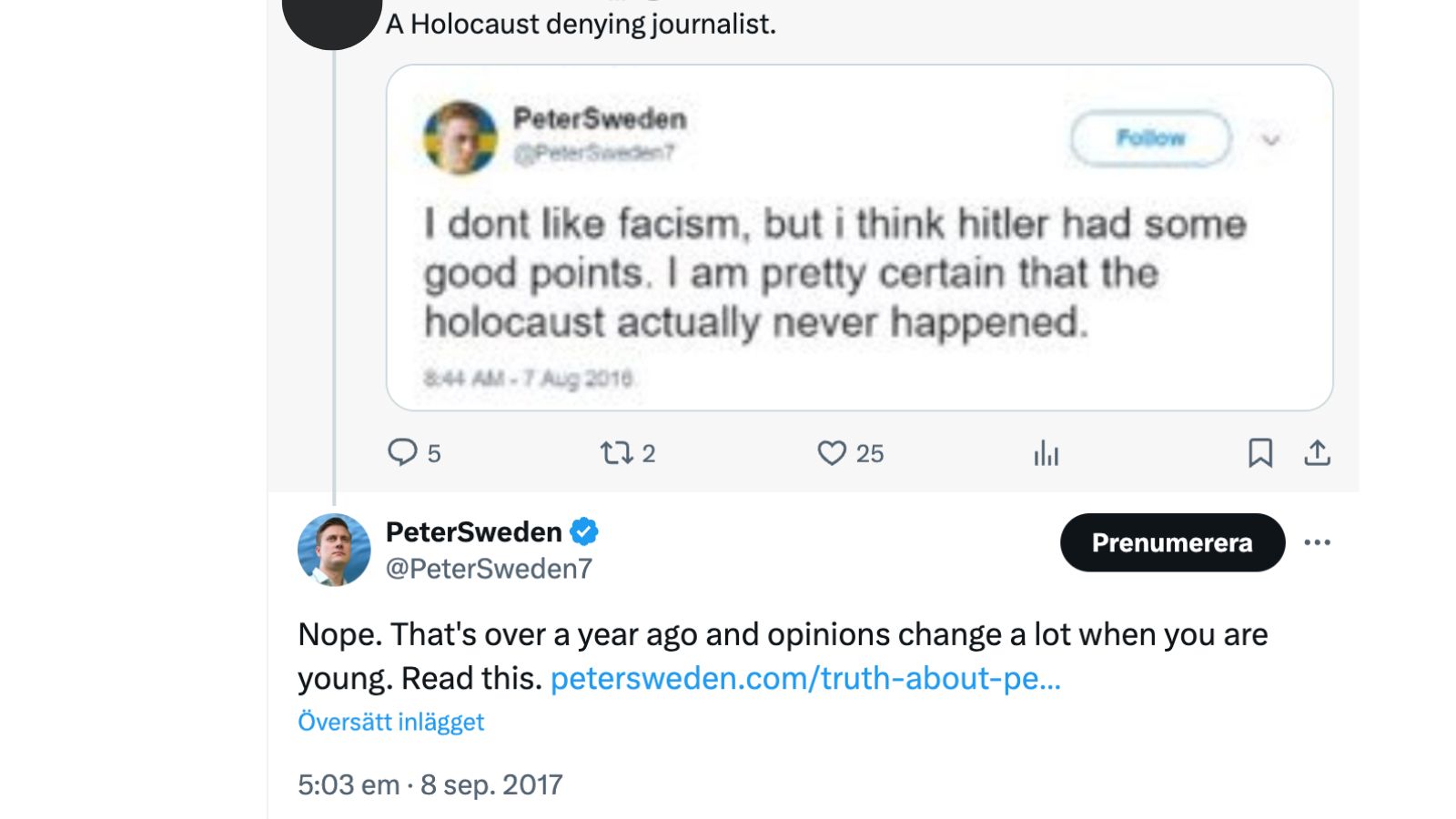Select the @PeterSweden7 username handle

pos(489,568)
